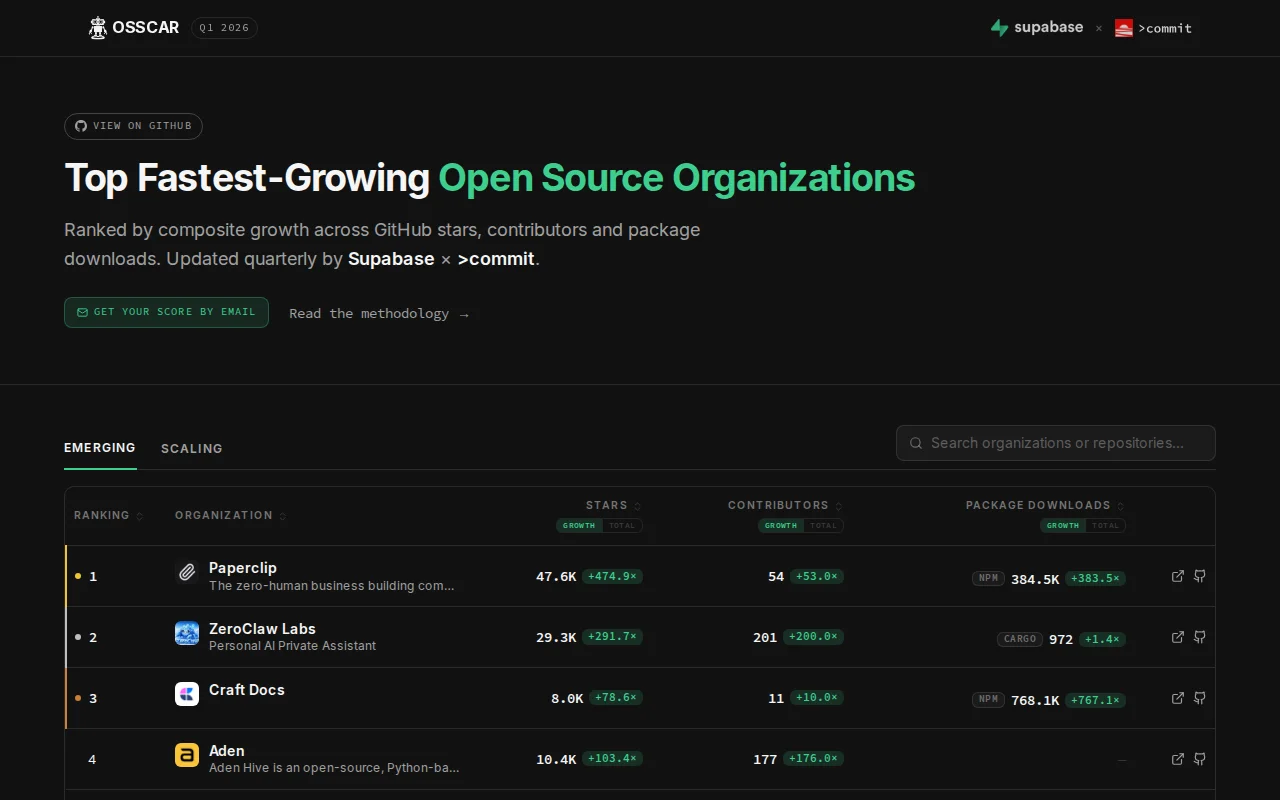Open Aden's external website link icon
This screenshot has width=1280, height=800.
(1178, 759)
